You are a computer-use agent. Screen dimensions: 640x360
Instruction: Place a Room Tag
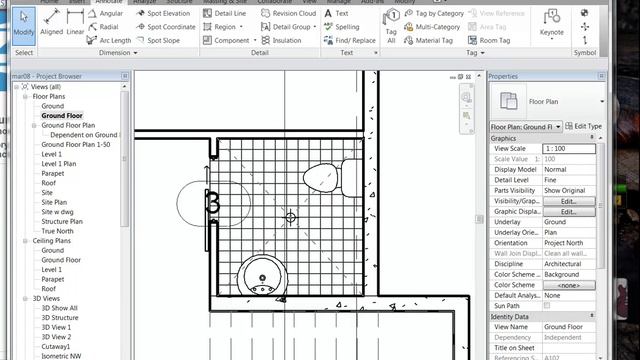coord(489,40)
